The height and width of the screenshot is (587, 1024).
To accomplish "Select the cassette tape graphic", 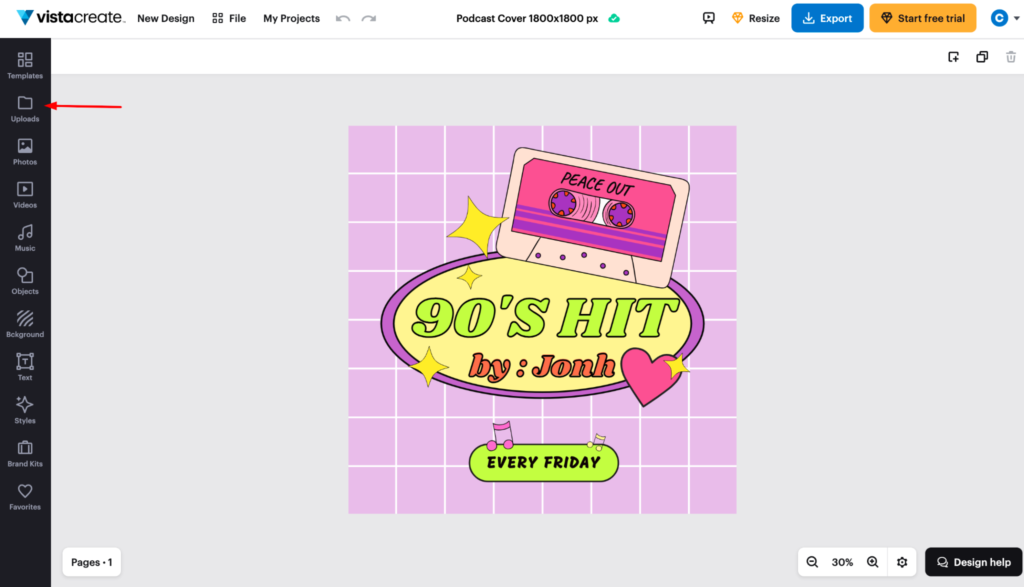I will (593, 217).
